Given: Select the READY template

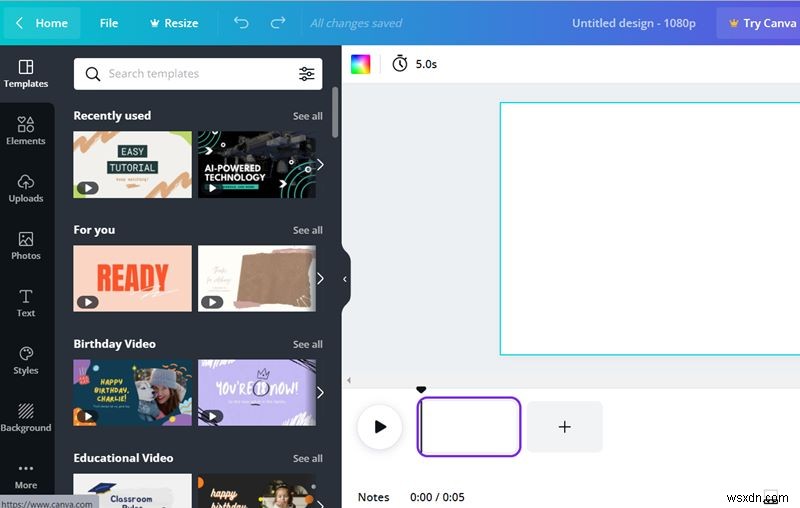Looking at the screenshot, I should point(133,278).
